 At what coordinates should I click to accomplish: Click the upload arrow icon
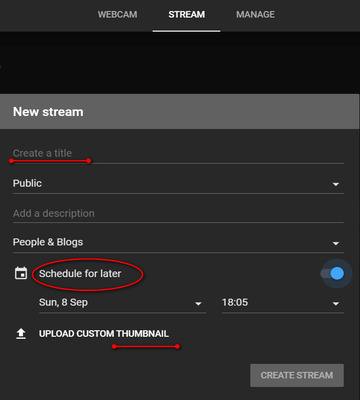[21, 334]
